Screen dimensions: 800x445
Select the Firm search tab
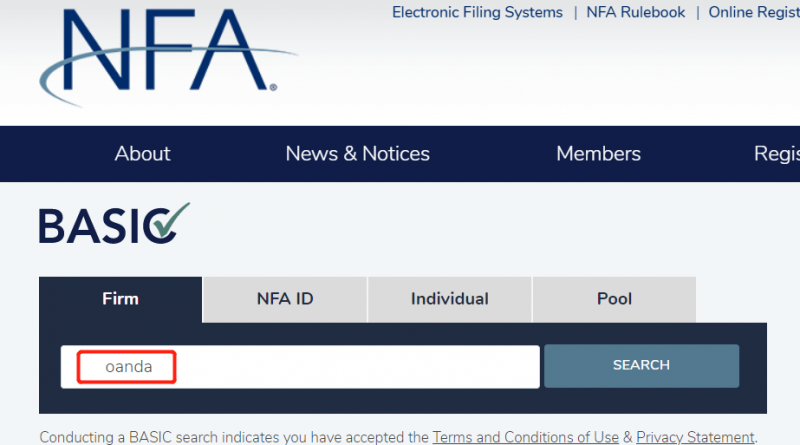(x=120, y=299)
